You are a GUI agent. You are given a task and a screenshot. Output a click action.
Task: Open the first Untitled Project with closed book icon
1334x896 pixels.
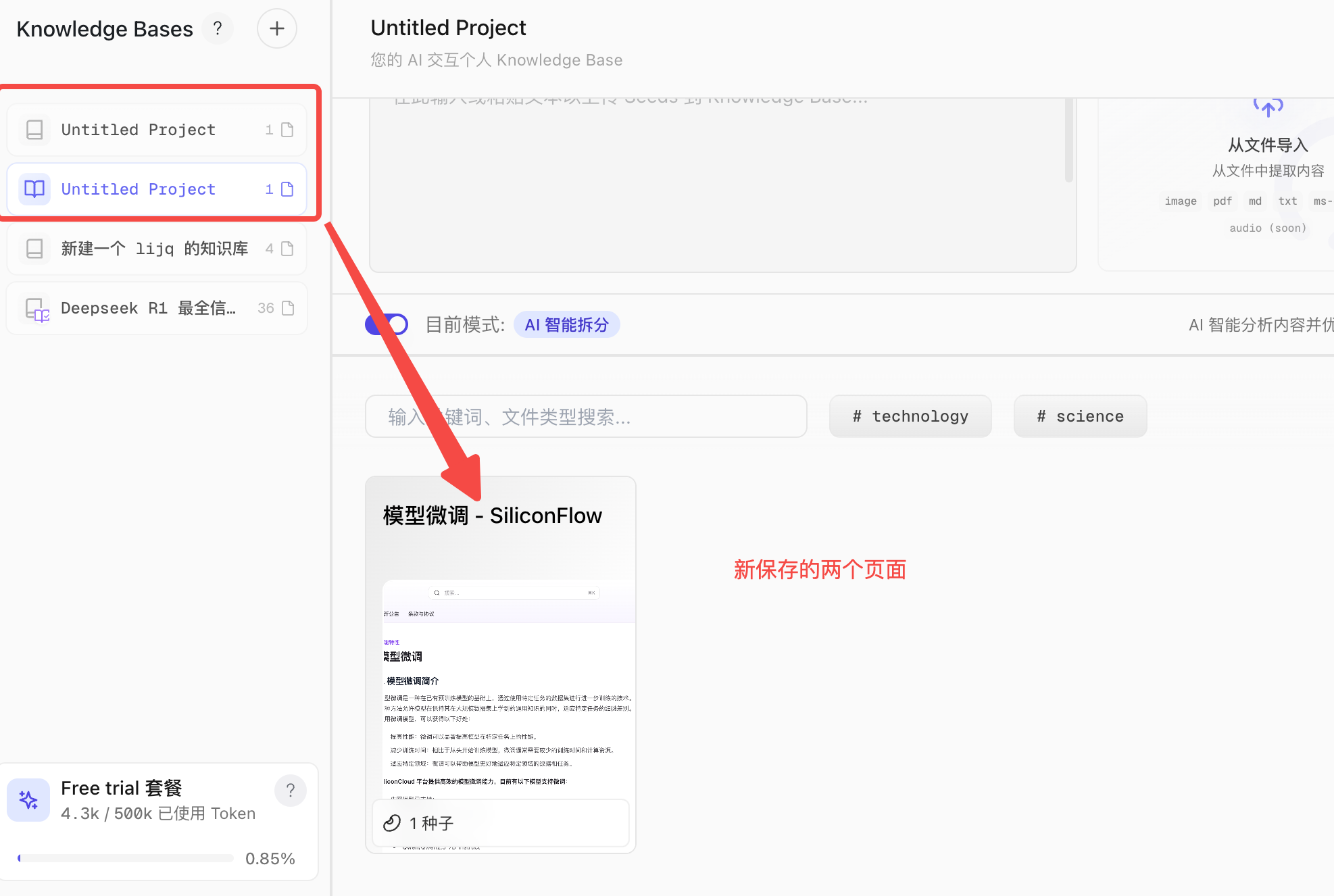[x=157, y=130]
